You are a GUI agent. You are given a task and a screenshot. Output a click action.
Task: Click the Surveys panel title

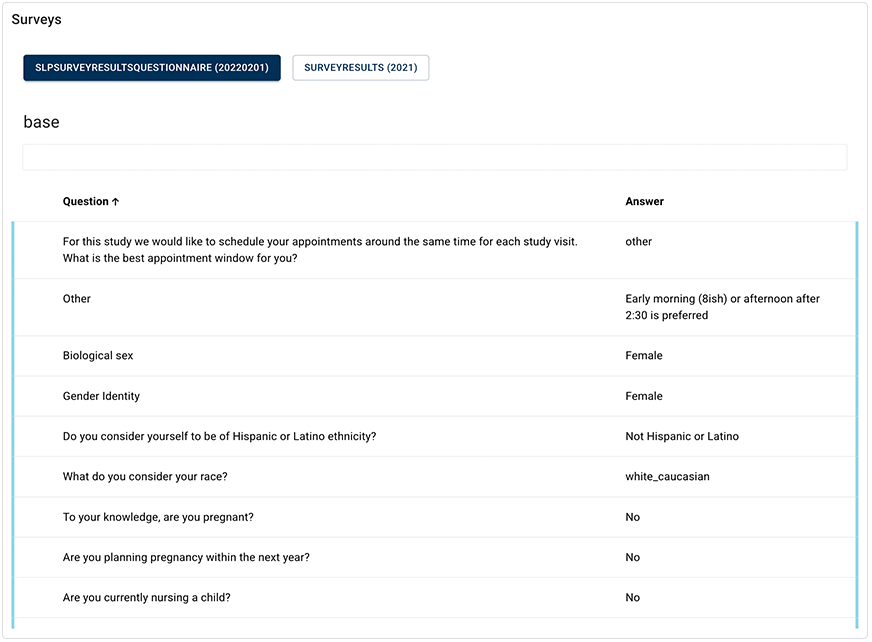click(36, 20)
